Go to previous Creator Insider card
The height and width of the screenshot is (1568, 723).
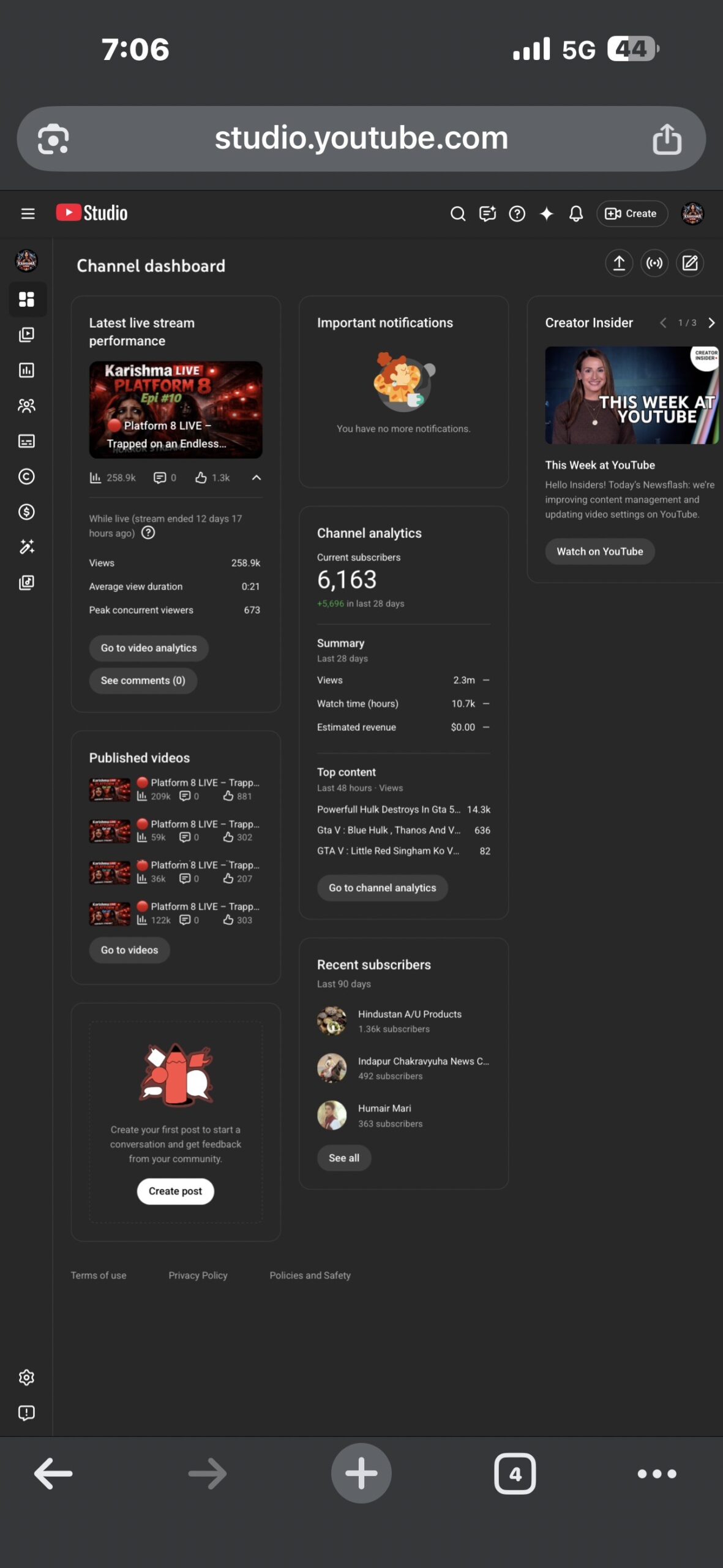tap(663, 323)
